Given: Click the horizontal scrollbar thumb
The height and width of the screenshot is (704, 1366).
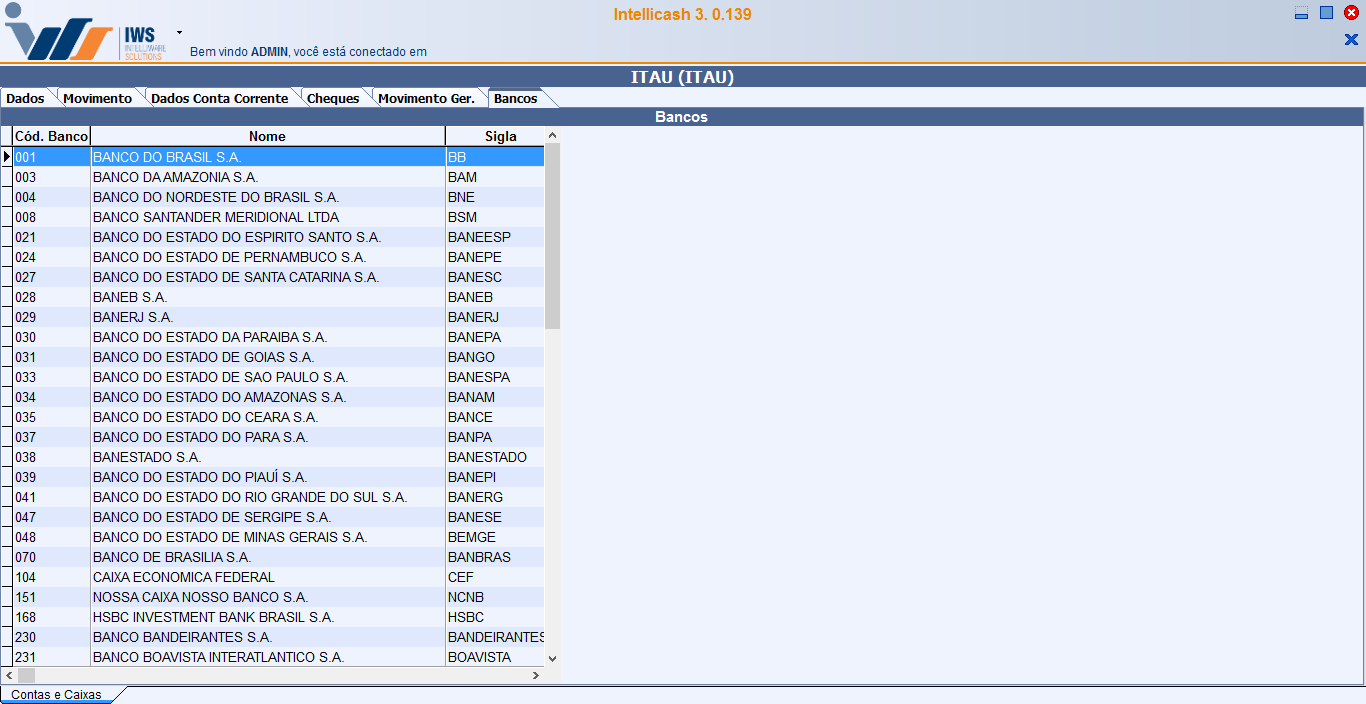Looking at the screenshot, I should point(26,676).
